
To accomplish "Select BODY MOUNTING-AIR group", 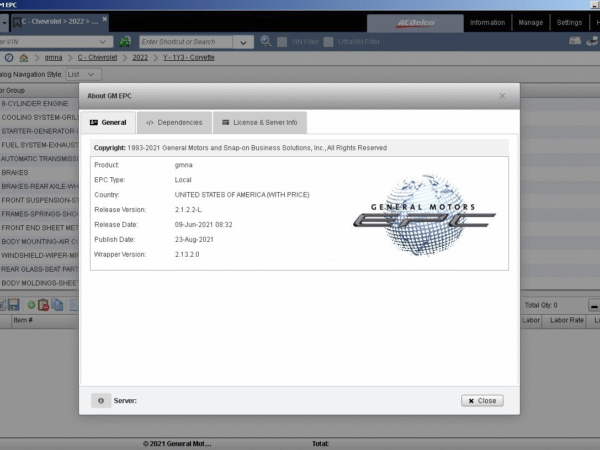I will [39, 241].
